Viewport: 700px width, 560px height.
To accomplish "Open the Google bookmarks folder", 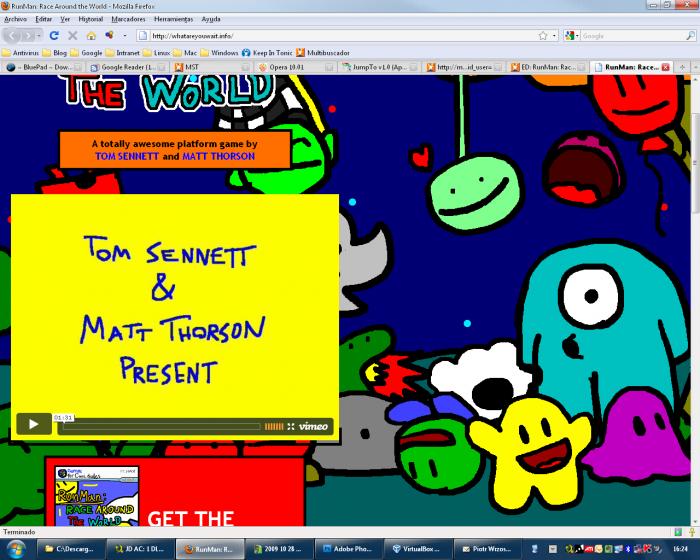I will coord(87,53).
